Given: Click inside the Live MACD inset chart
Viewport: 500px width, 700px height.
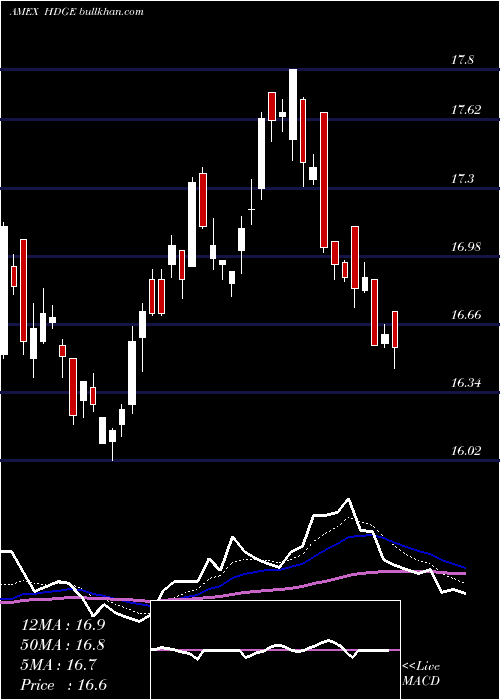Looking at the screenshot, I should click(x=275, y=650).
